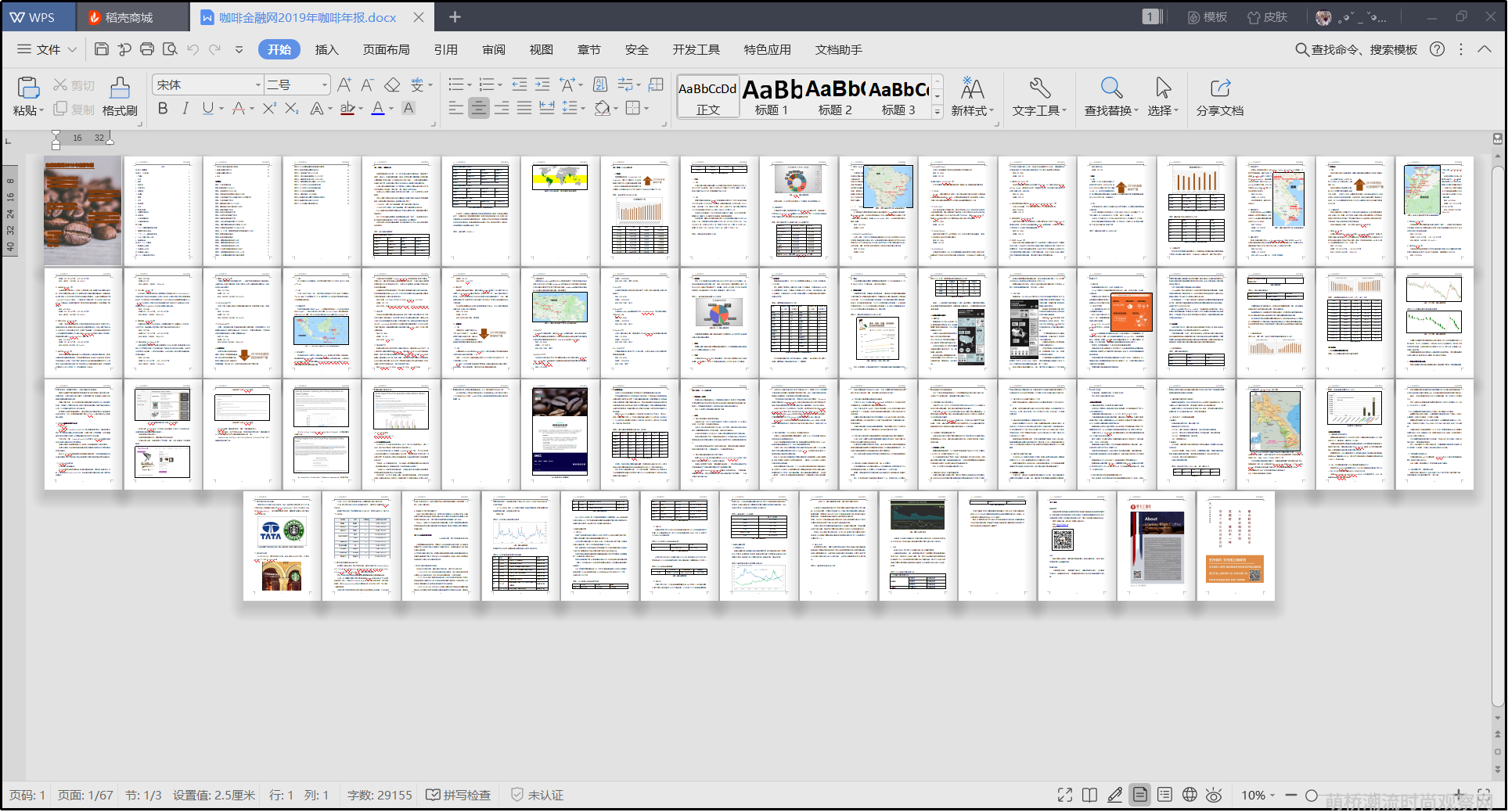Click the Print icon in quick toolbar
1508x812 pixels.
pyautogui.click(x=147, y=49)
